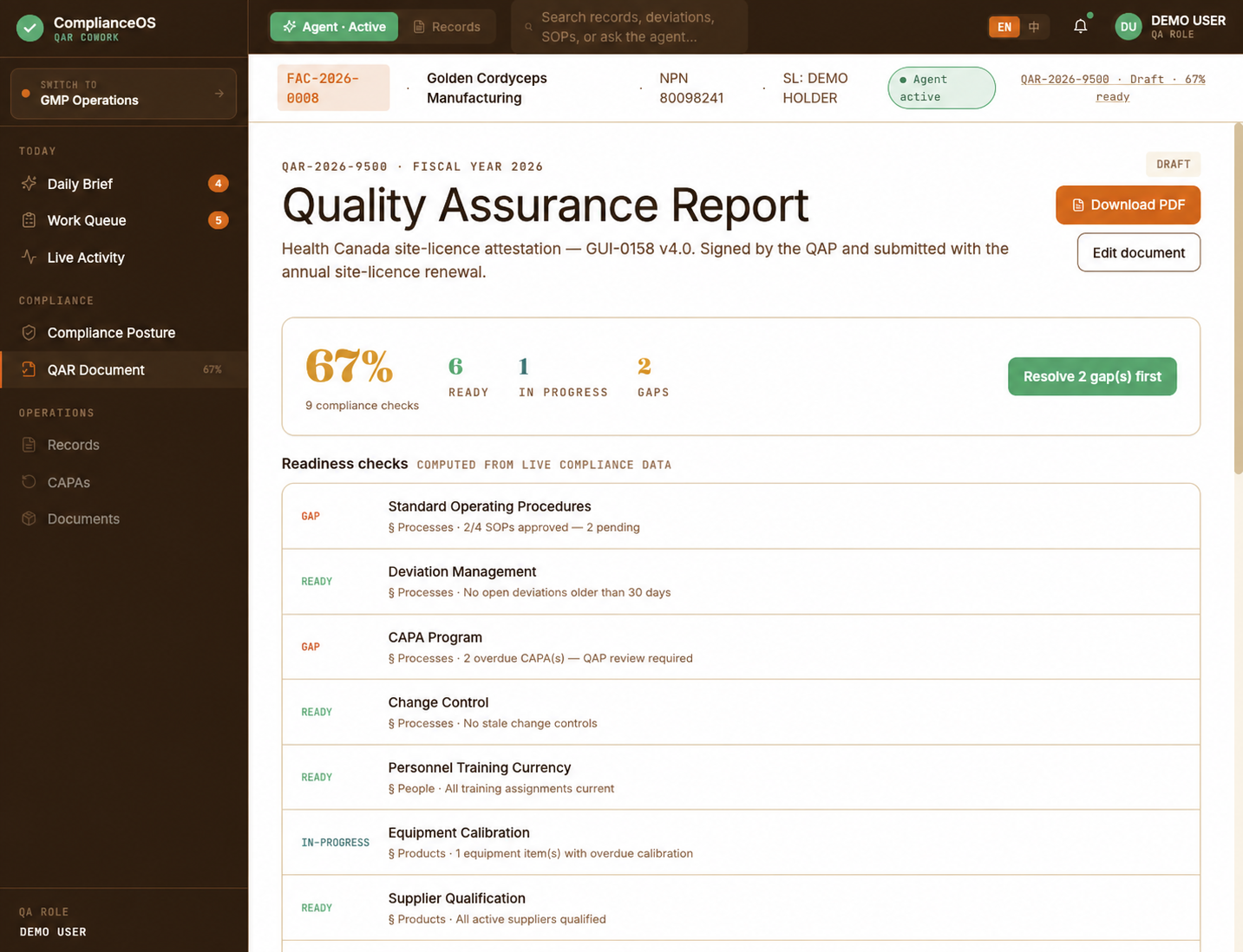Open CAPAs in sidebar
1243x952 pixels.
point(124,482)
